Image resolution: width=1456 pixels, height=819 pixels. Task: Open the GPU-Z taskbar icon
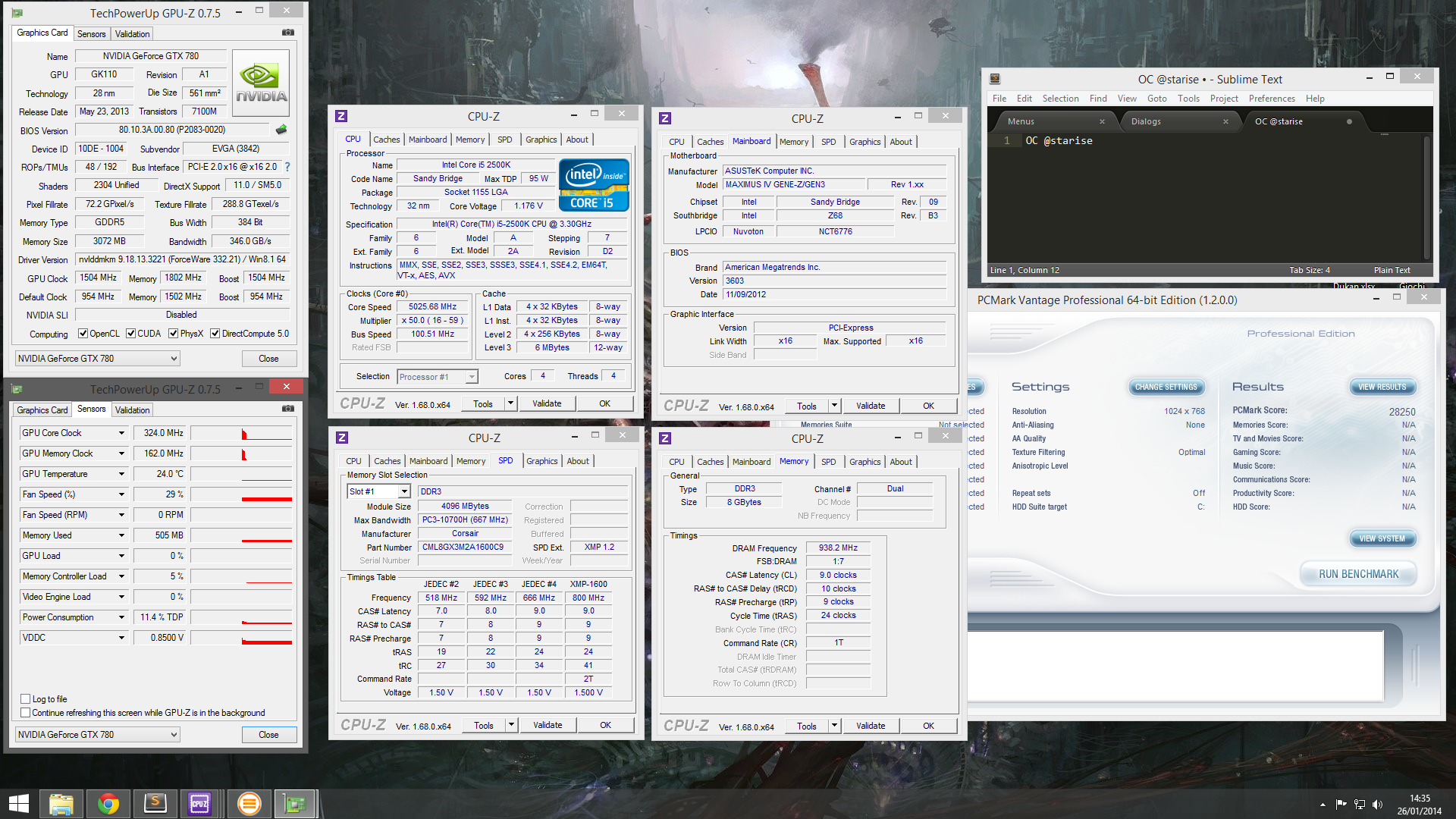point(294,804)
